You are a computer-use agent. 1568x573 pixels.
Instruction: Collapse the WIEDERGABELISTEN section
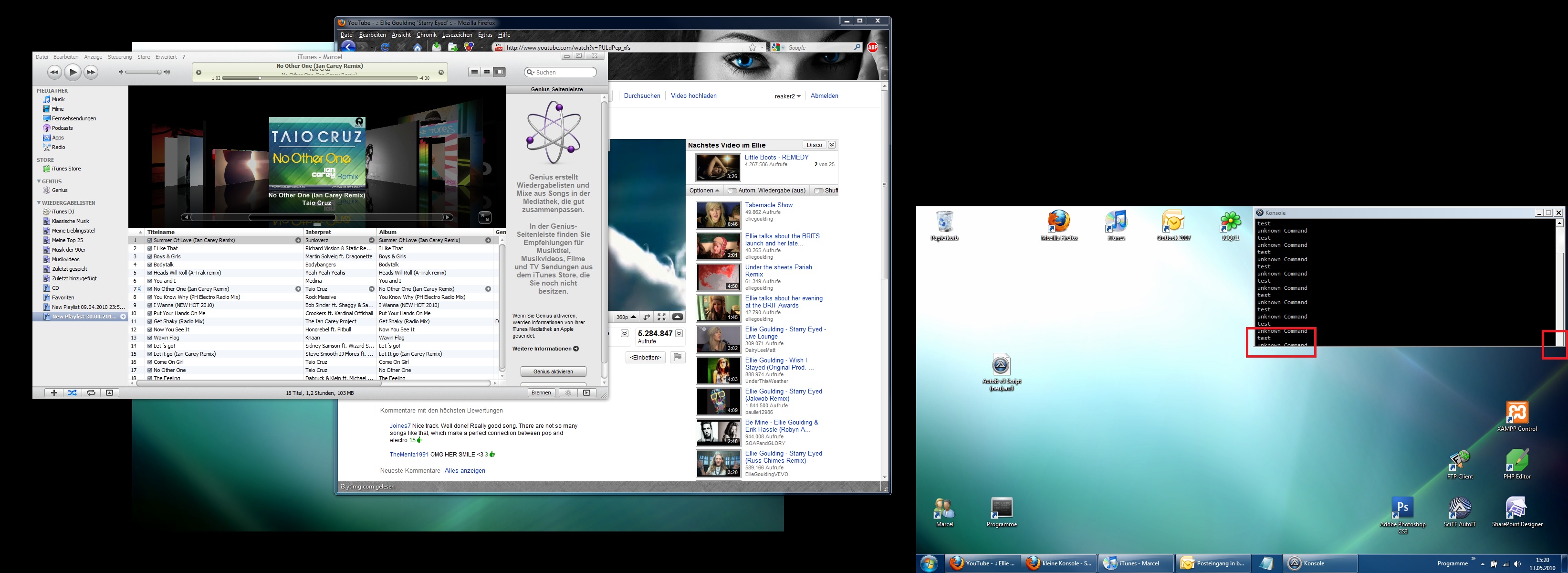[39, 203]
